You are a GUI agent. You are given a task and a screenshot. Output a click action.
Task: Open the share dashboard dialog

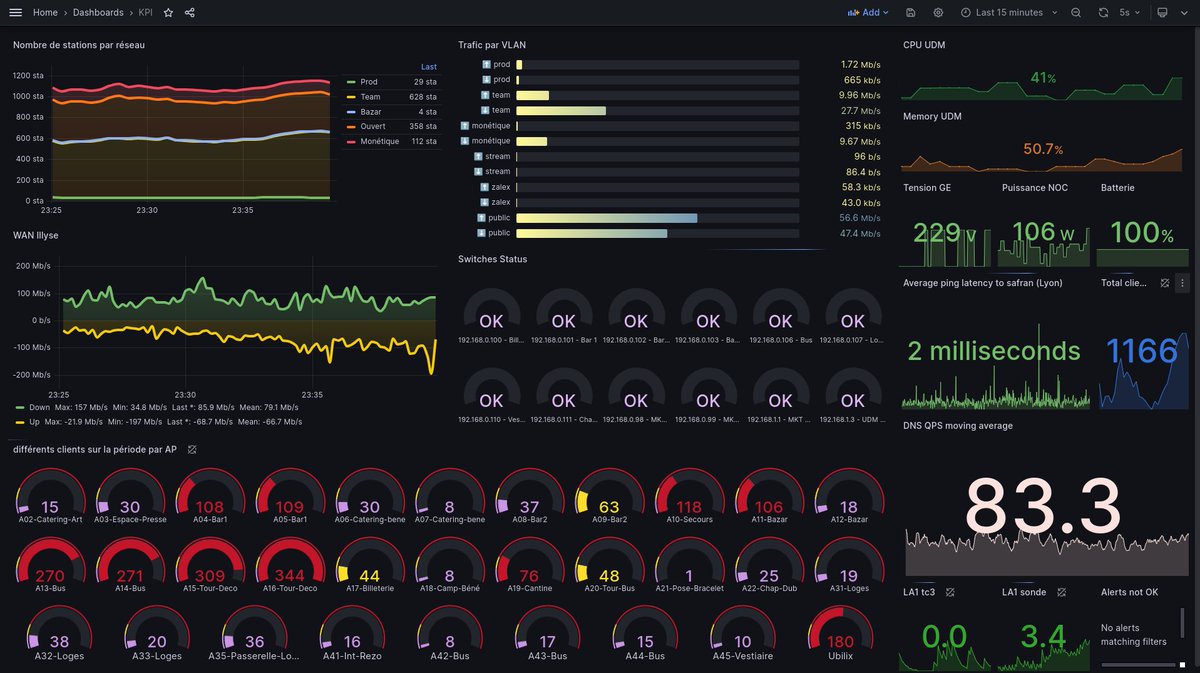190,13
